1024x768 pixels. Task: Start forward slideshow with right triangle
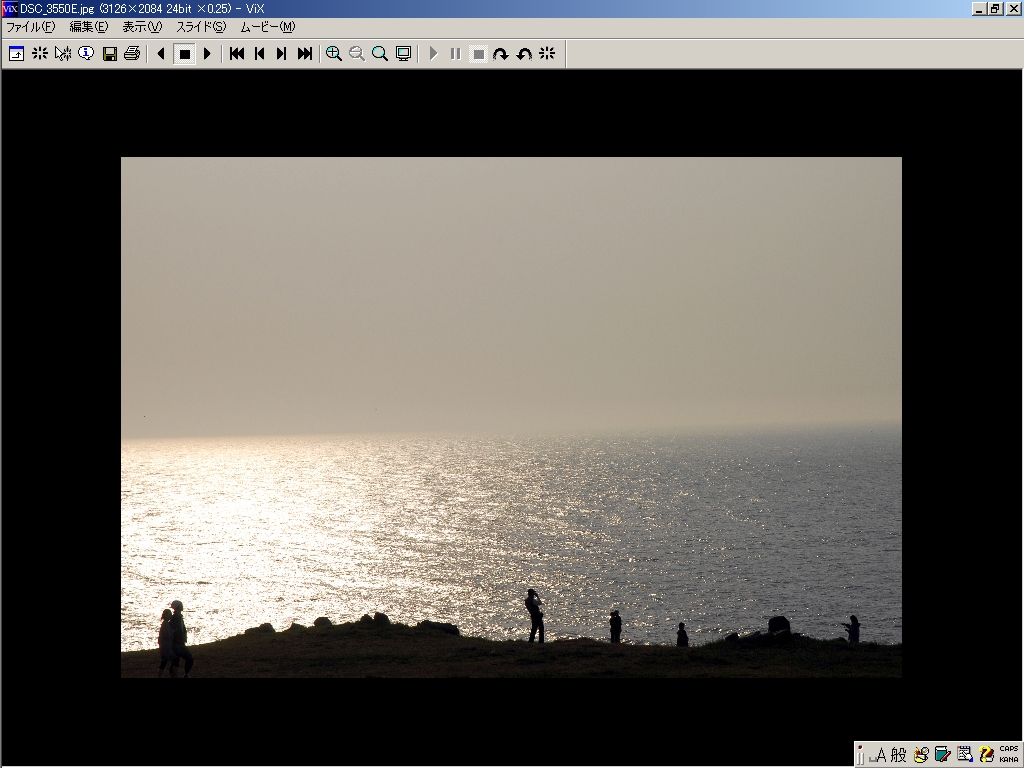207,54
